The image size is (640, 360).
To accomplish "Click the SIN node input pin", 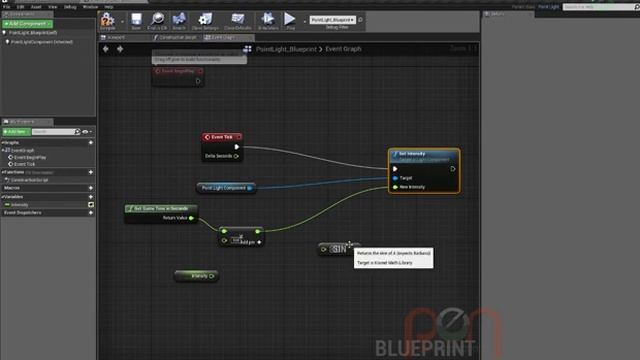I will click(x=324, y=249).
